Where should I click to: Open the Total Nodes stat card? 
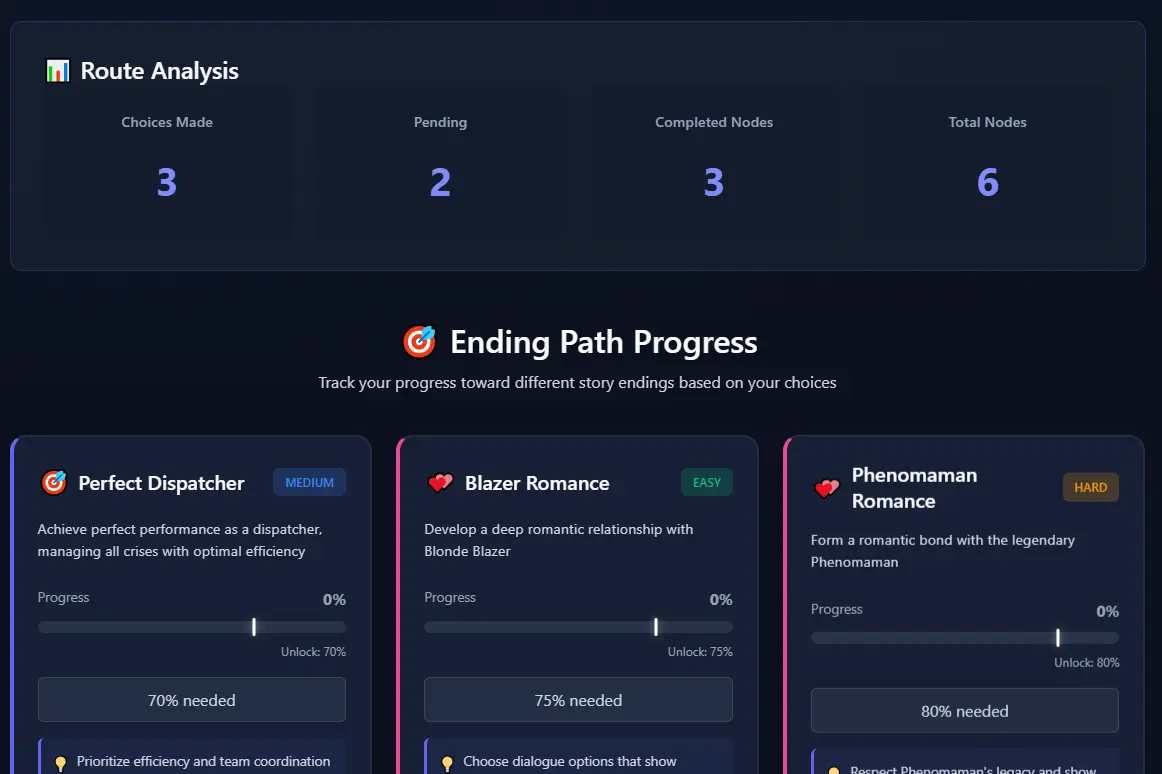pos(987,162)
